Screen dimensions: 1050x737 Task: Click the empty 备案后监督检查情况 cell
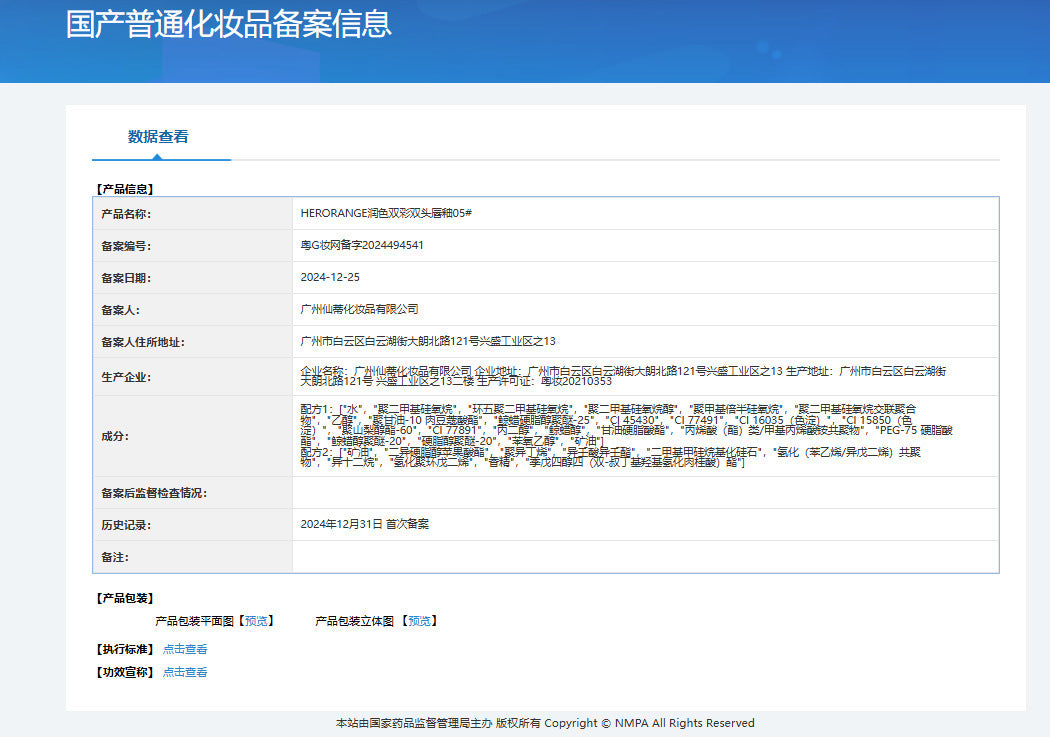(645, 492)
